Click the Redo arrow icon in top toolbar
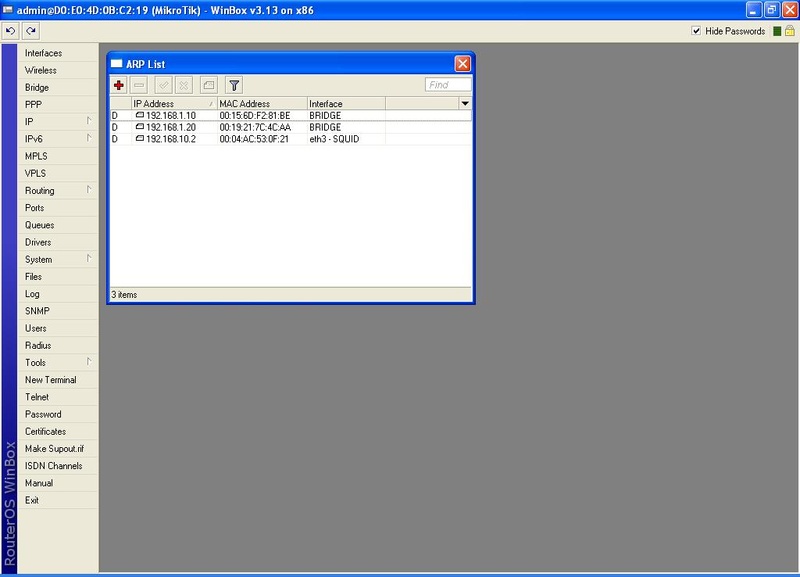The height and width of the screenshot is (577, 800). tap(31, 31)
